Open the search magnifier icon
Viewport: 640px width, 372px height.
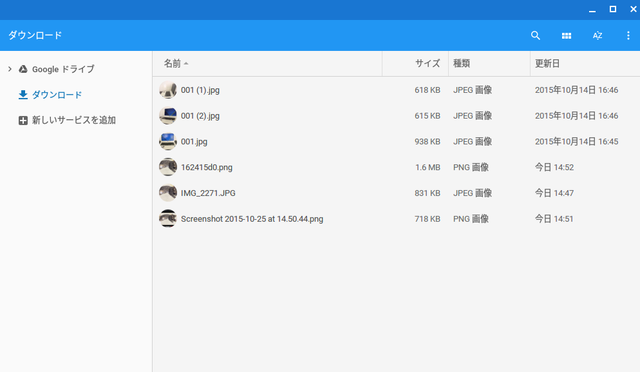536,36
